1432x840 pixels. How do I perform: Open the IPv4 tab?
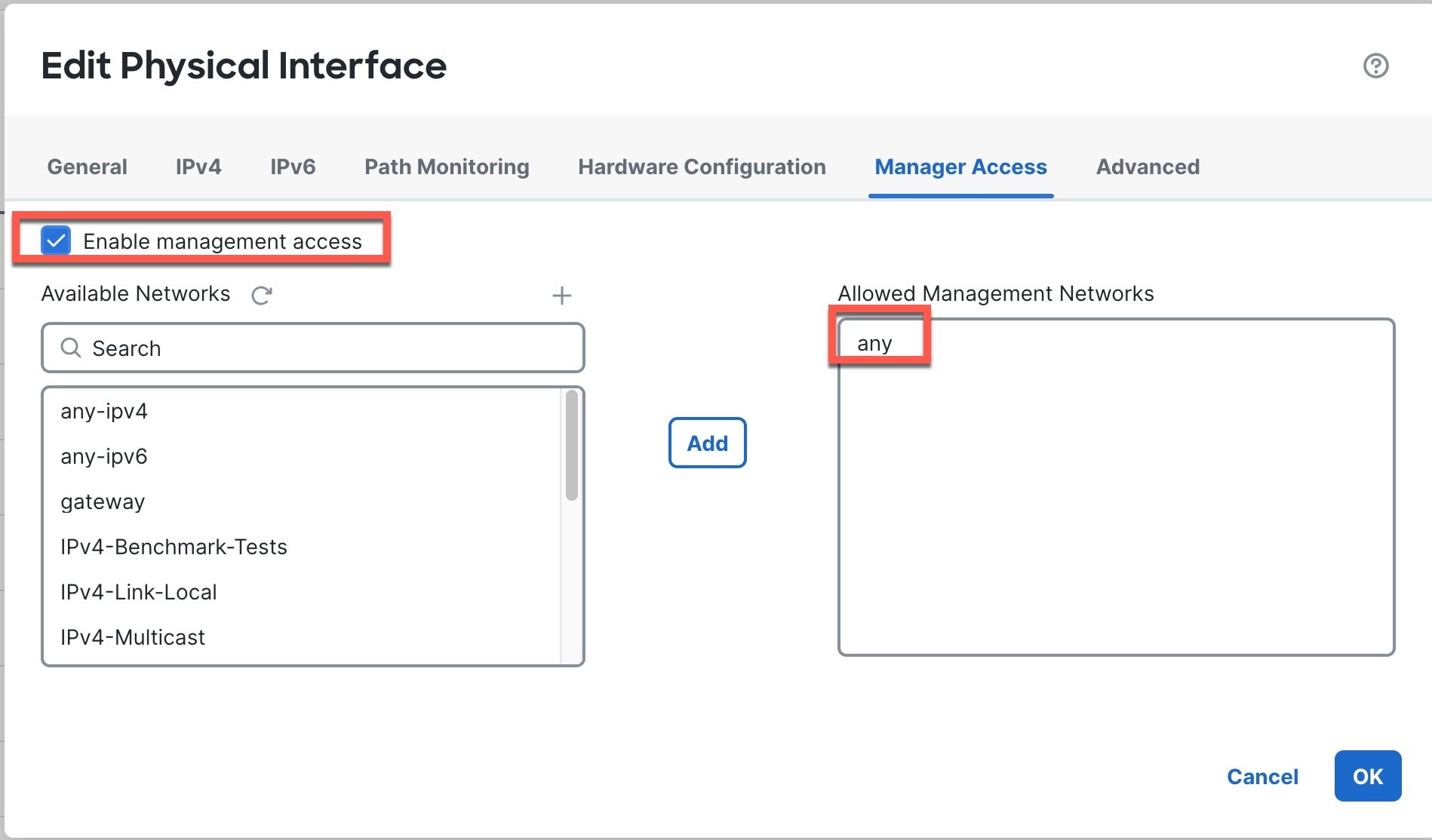198,167
